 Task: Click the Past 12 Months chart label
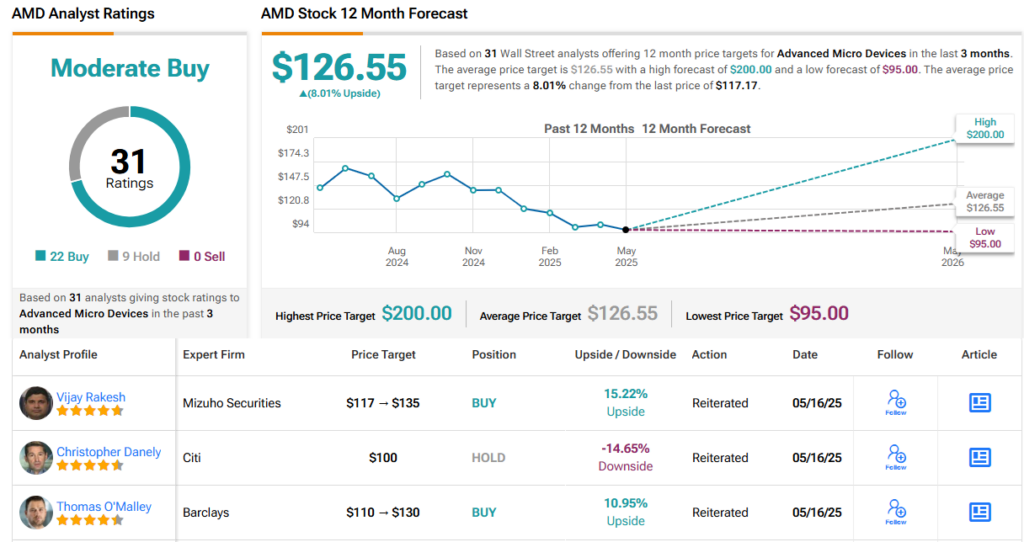[589, 129]
